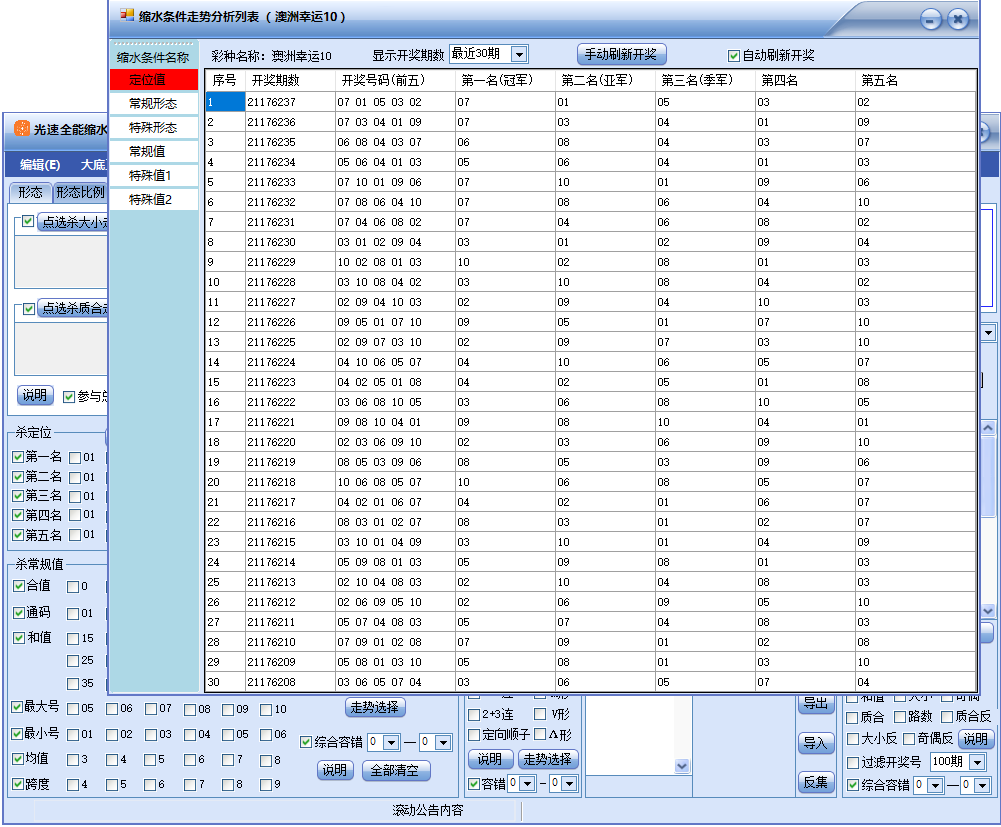
Task: Close the 缩水条件走势分析列表 window
Action: 958,19
